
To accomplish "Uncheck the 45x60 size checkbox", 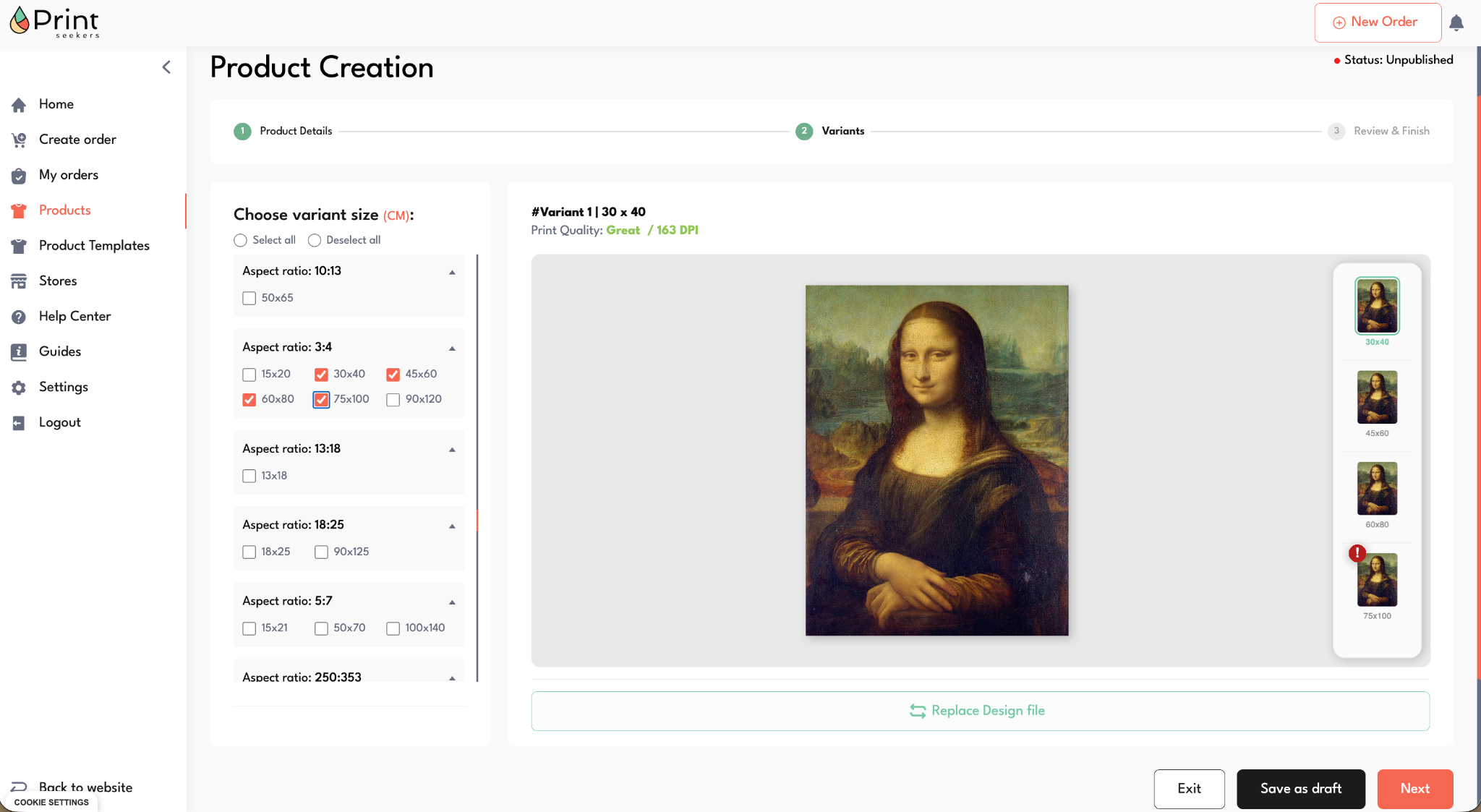I will 393,375.
